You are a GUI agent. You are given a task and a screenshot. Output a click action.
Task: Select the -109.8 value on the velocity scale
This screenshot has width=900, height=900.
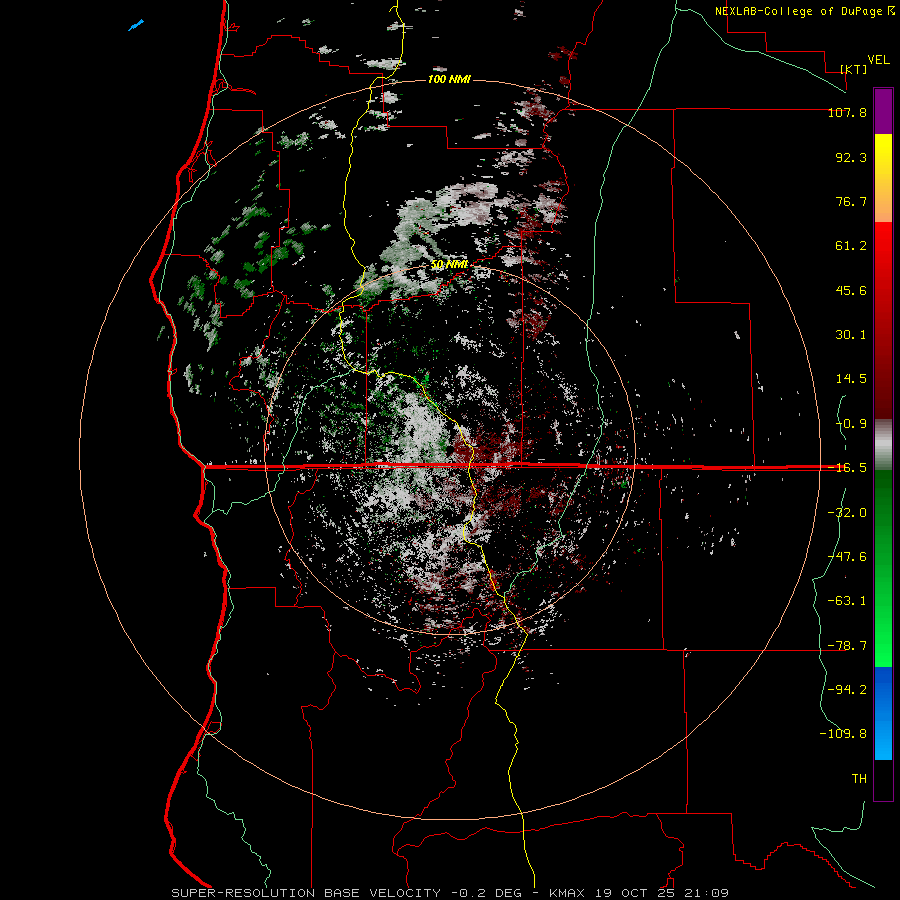click(843, 734)
